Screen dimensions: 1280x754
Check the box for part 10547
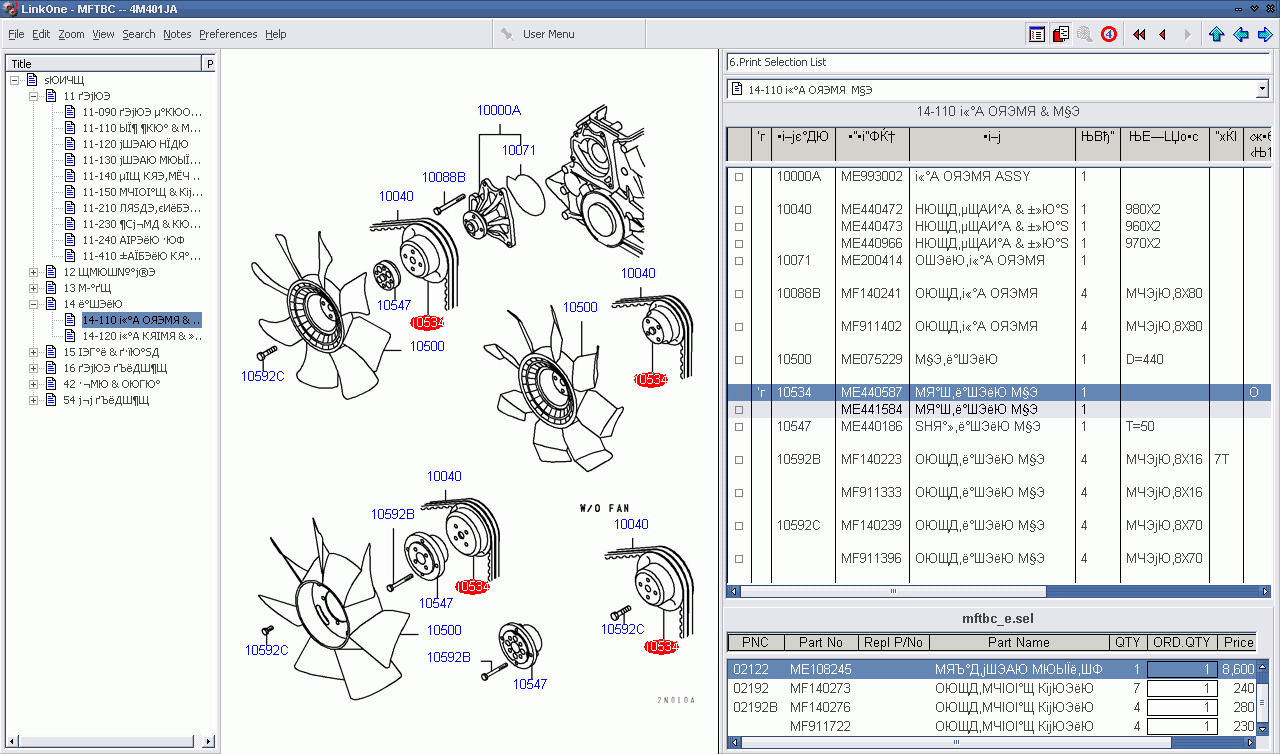[x=739, y=427]
